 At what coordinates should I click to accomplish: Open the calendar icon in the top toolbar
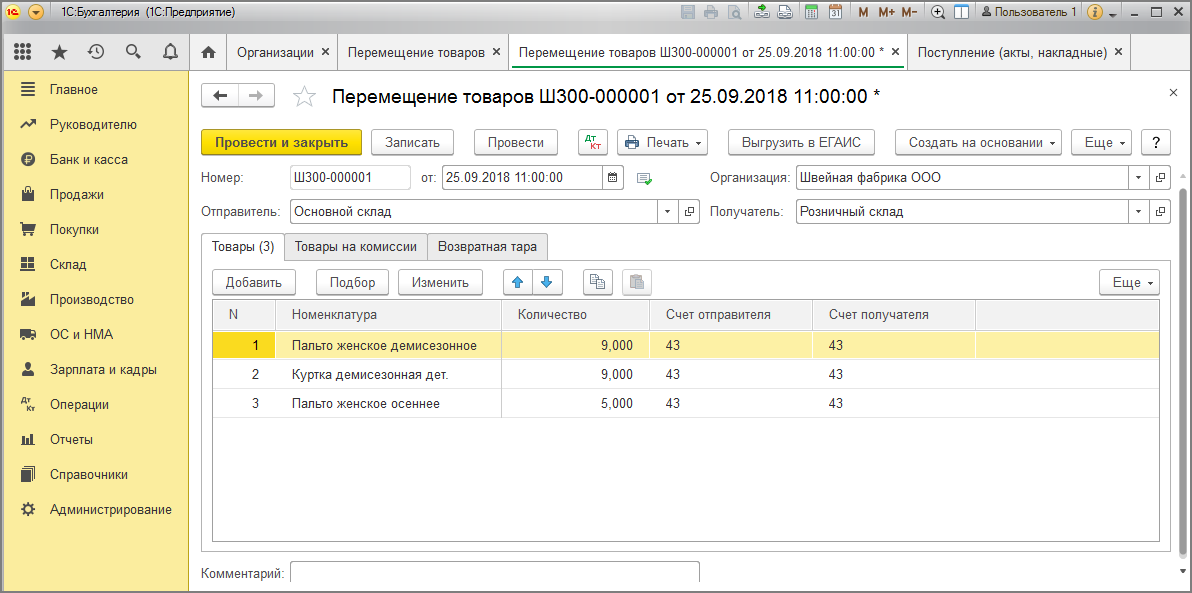tap(836, 11)
